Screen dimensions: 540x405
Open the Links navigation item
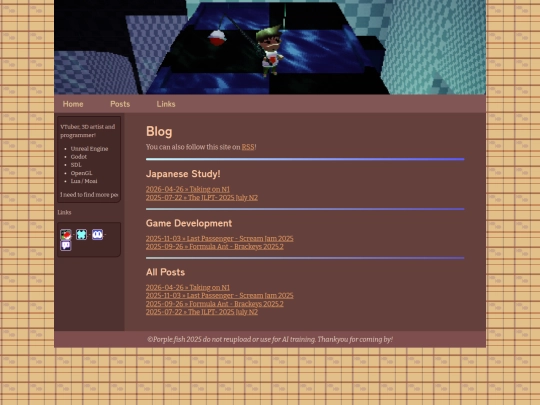click(x=166, y=104)
